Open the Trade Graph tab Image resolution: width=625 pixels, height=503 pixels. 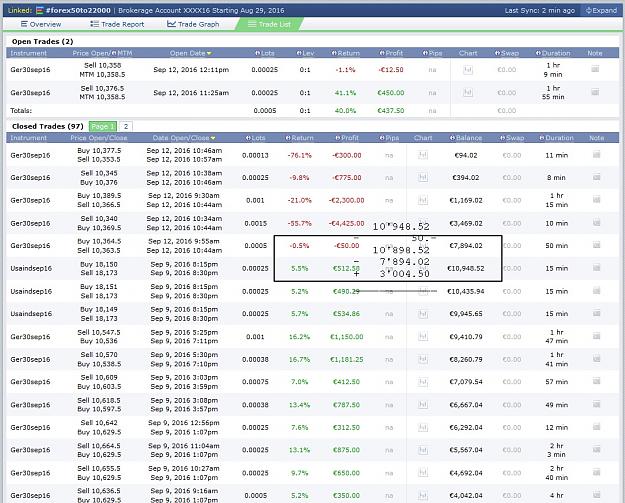193,24
